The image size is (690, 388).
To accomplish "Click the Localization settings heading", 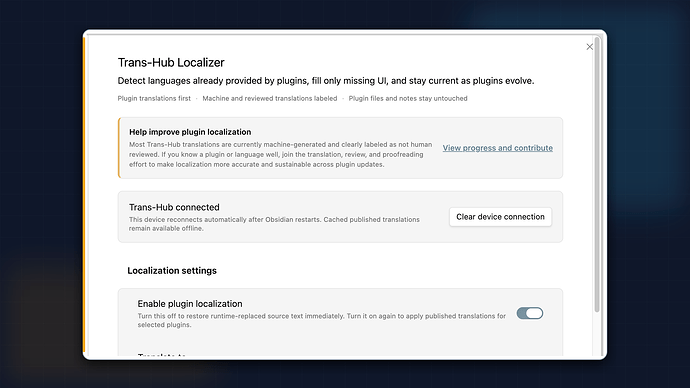I will [x=172, y=271].
